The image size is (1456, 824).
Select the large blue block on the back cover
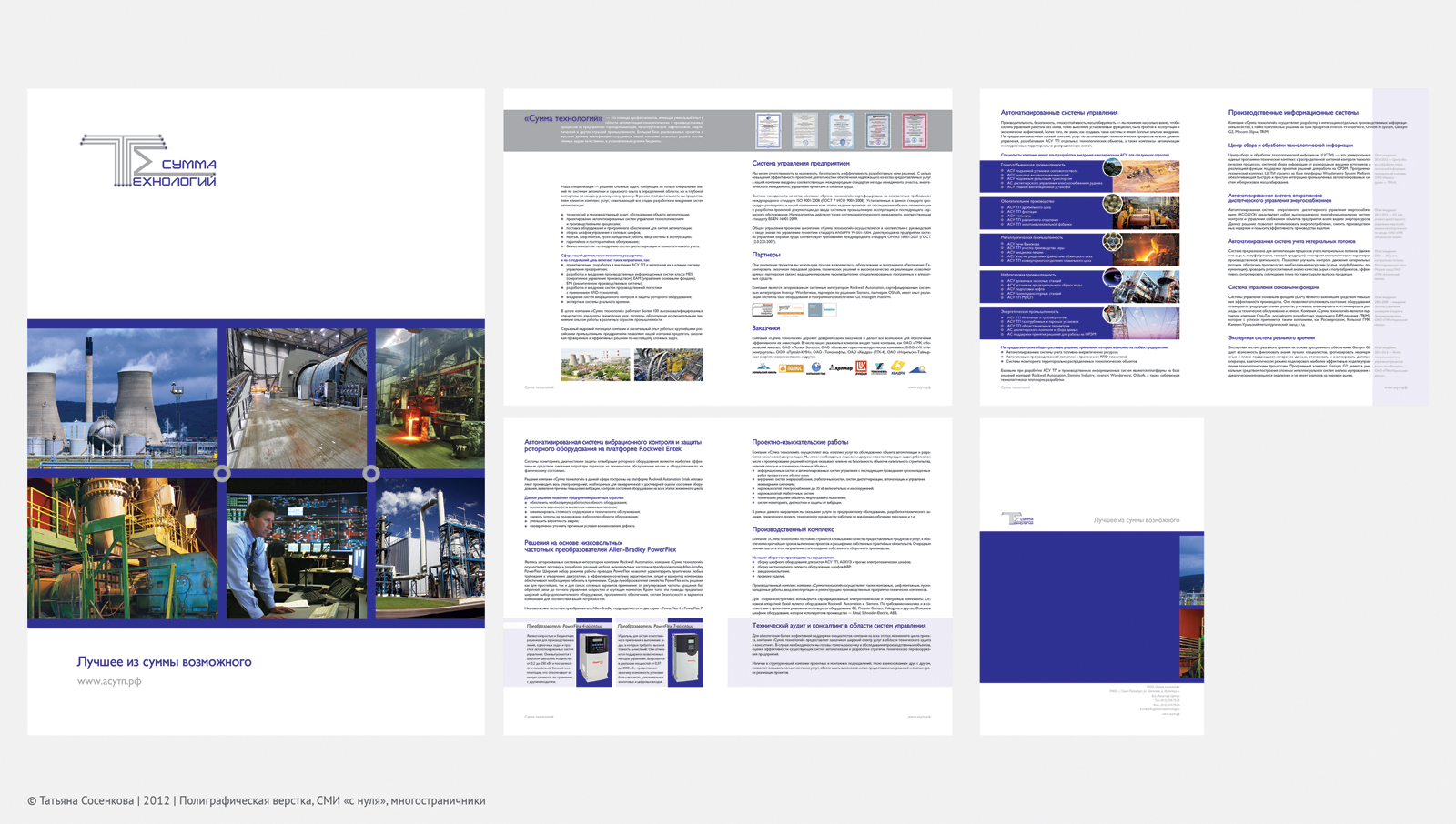[x=1079, y=607]
